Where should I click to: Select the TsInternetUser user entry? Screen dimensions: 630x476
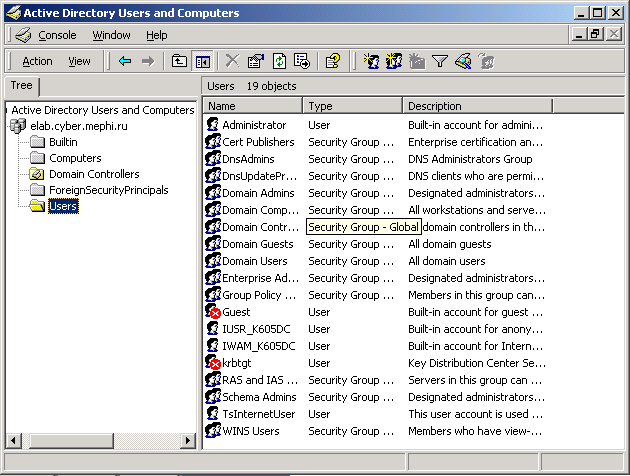(x=259, y=414)
